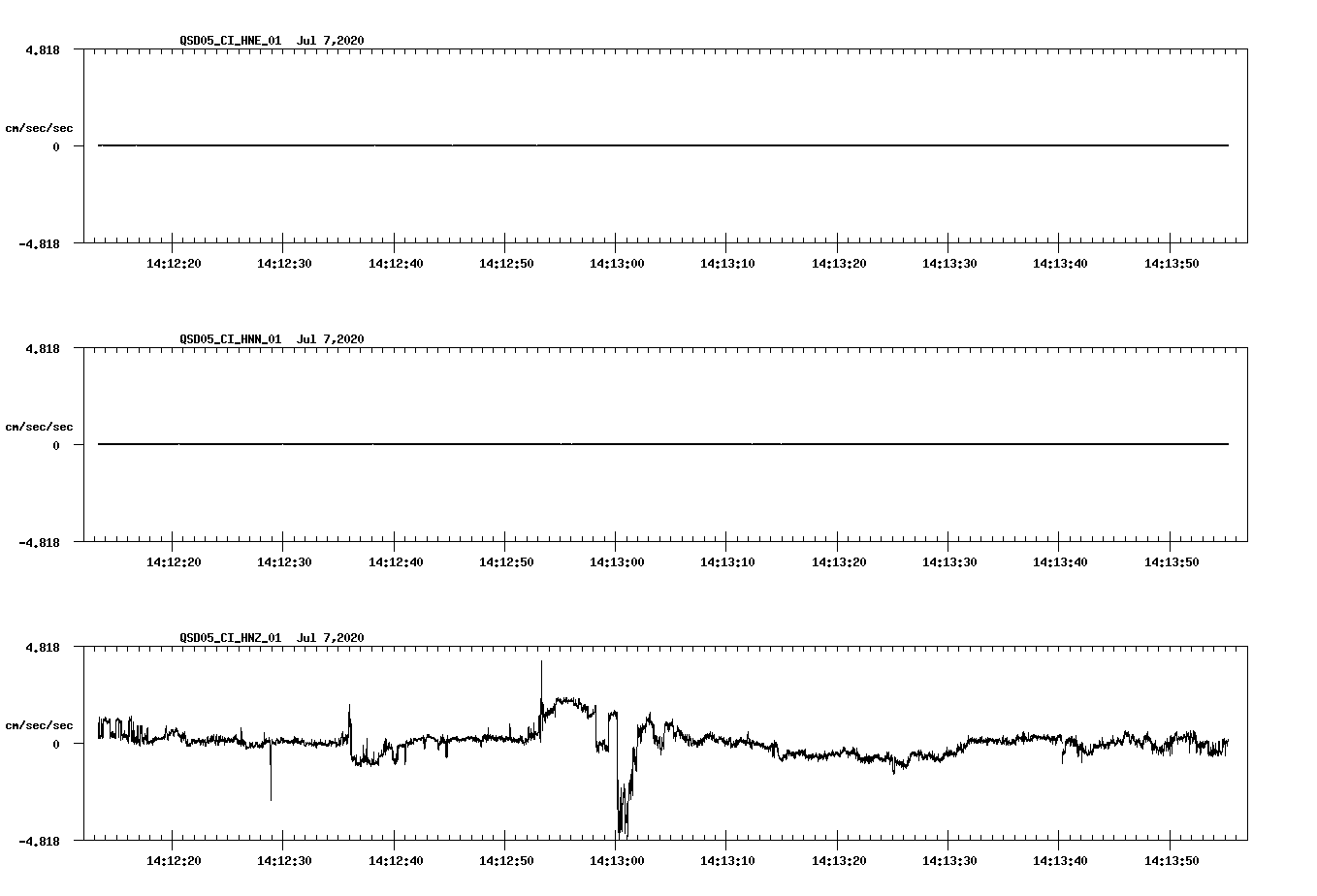Screen dimensions: 1317x896
Task: Click the 14:13:20 time label under HNN plot
Action: click(839, 562)
